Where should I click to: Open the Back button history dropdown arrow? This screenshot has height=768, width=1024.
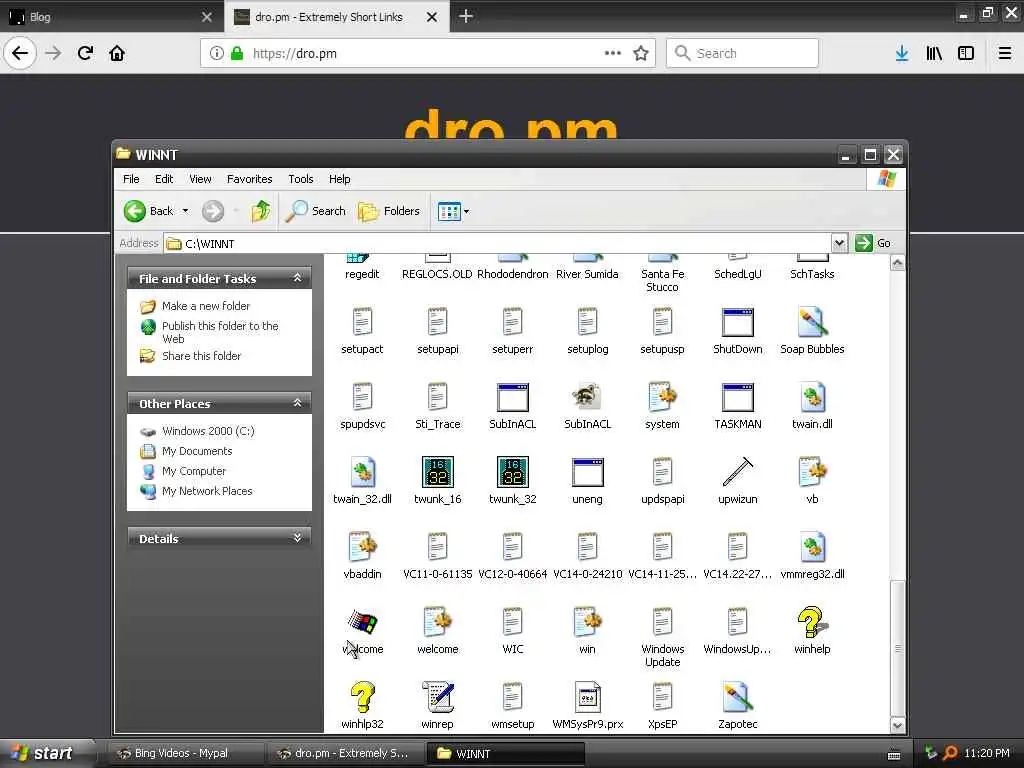(185, 211)
